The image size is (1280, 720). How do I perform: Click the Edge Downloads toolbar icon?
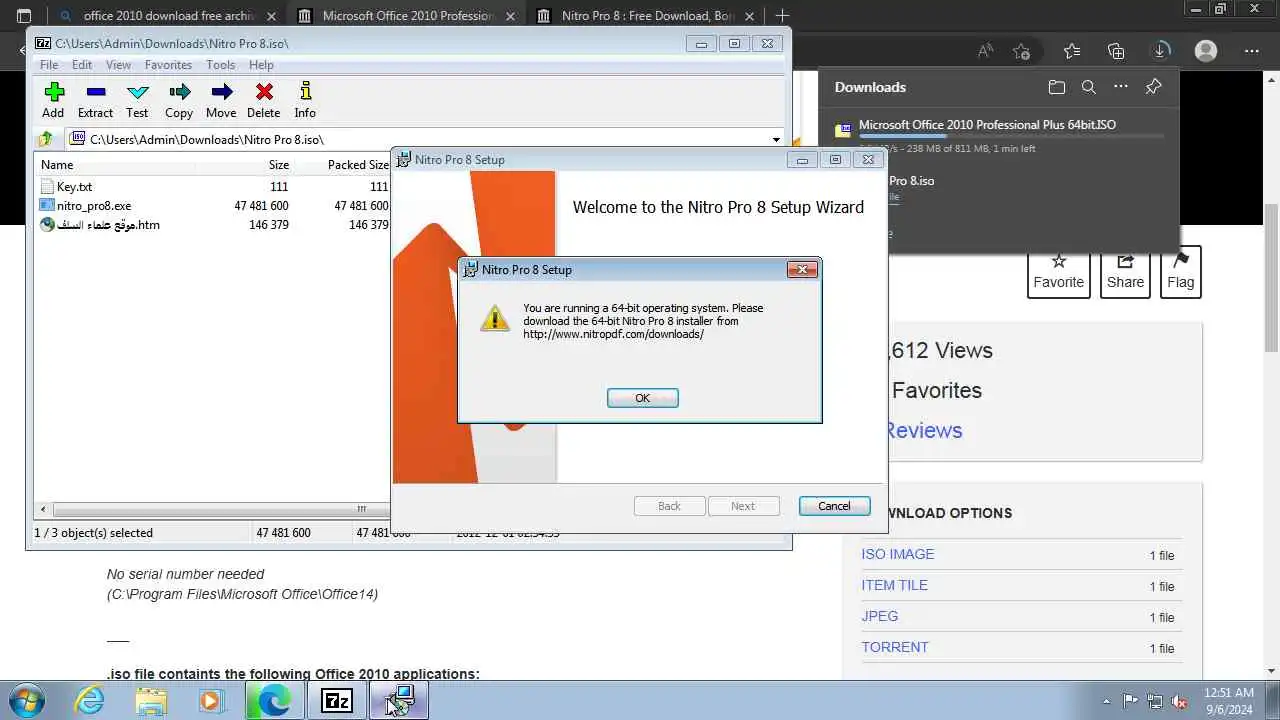click(x=1161, y=51)
